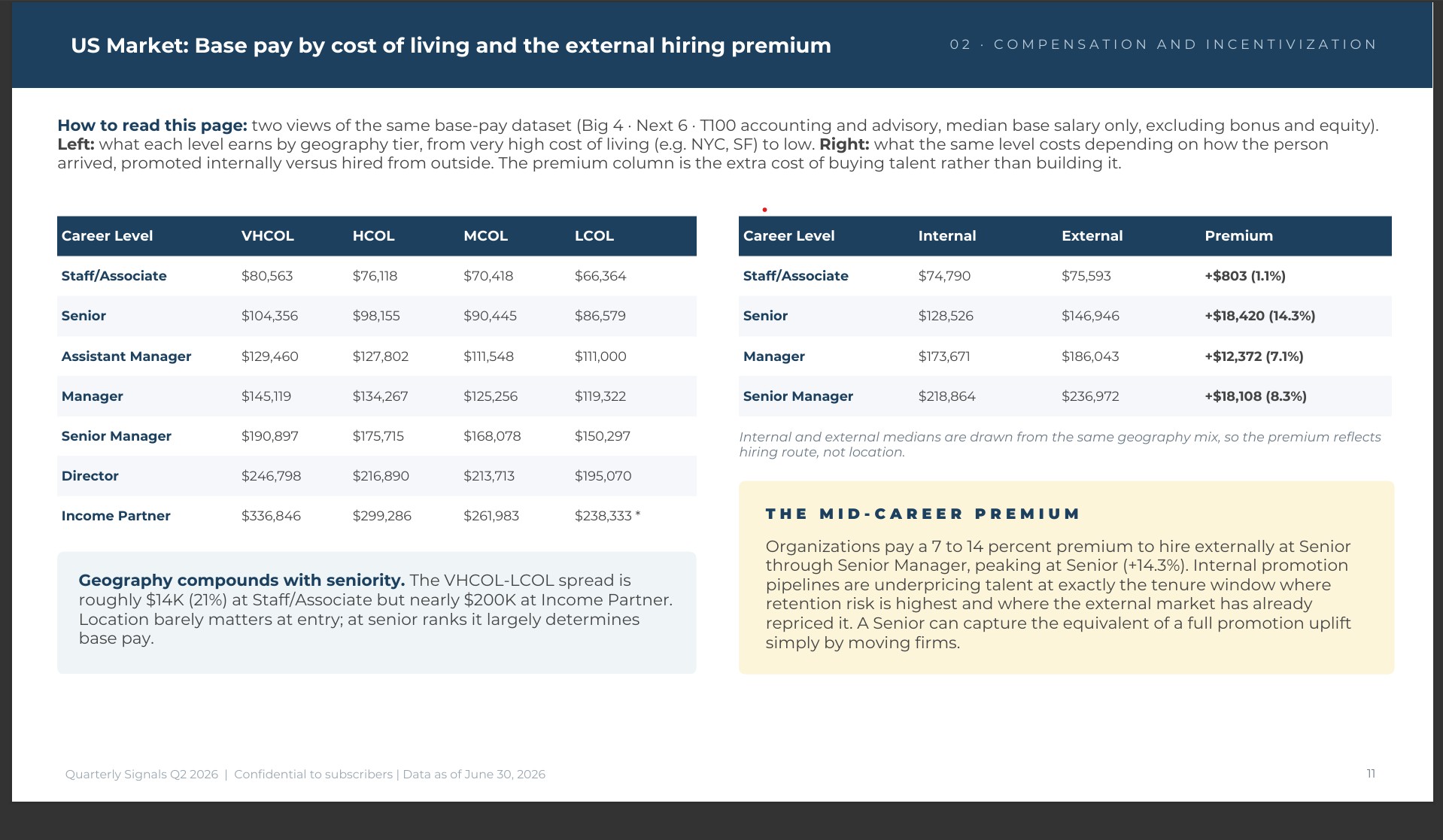Click the page number 11
The height and width of the screenshot is (840, 1443).
pyautogui.click(x=1371, y=773)
